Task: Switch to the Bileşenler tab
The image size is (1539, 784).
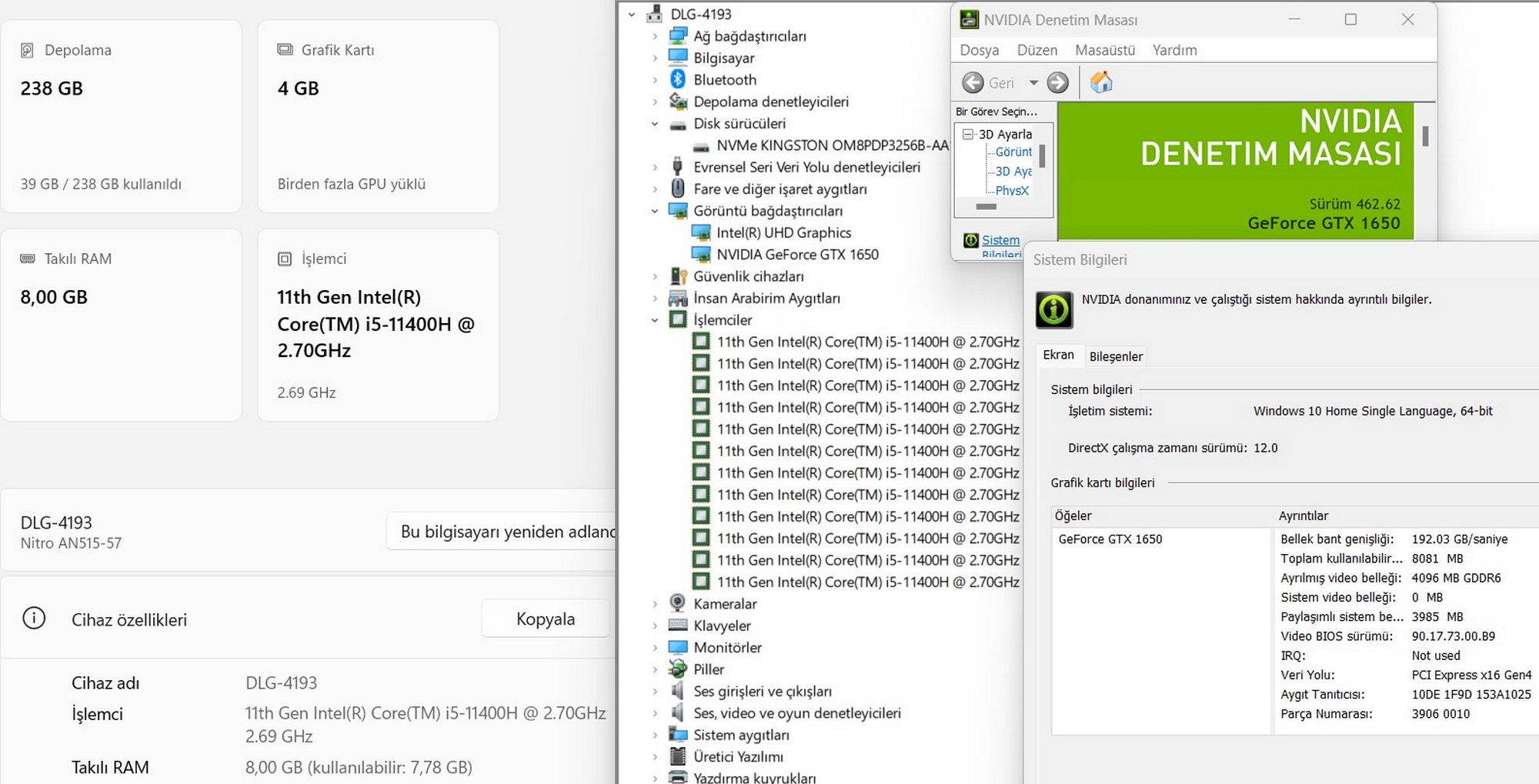Action: tap(1115, 356)
